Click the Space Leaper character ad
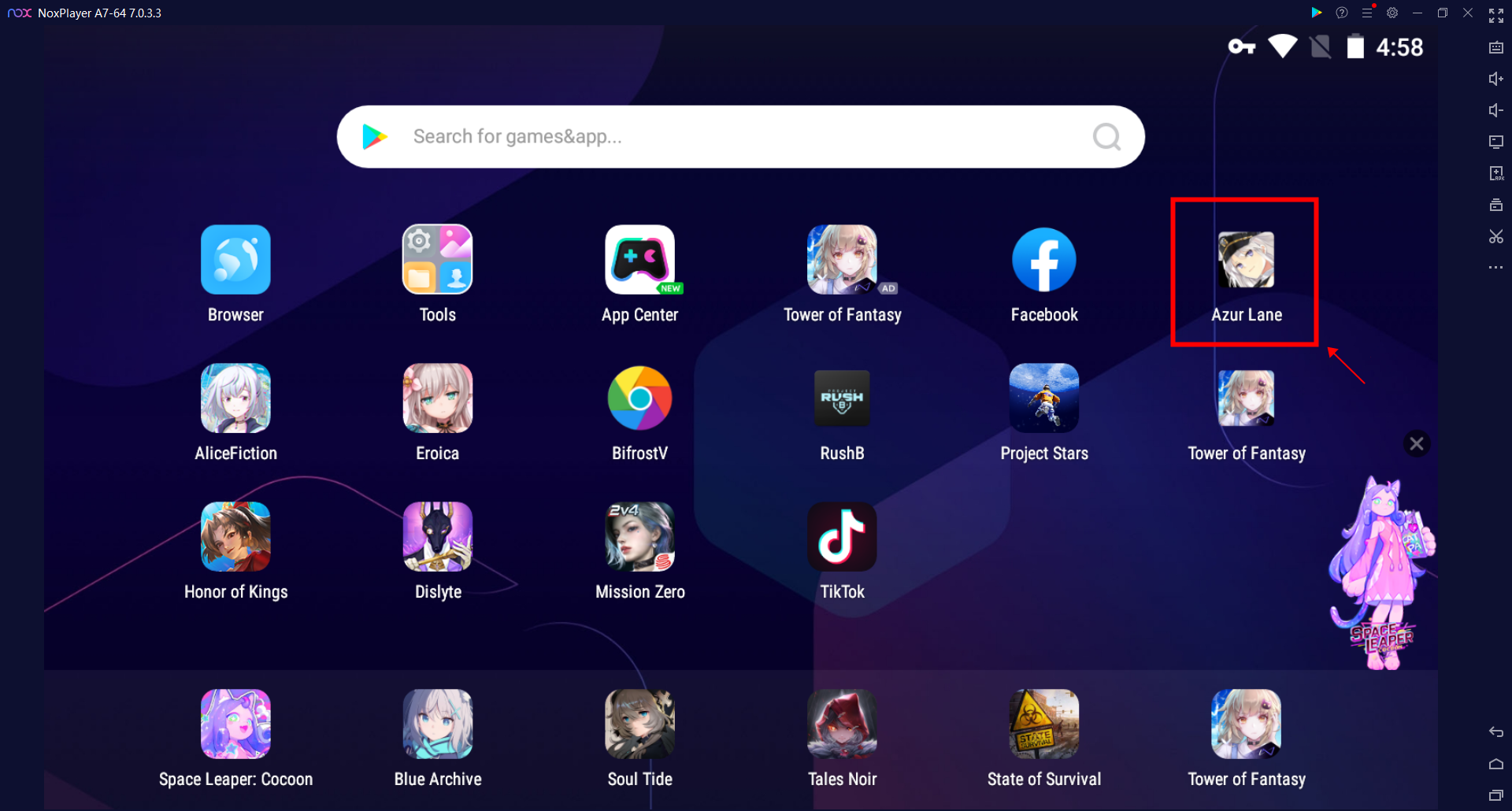 coord(1382,573)
